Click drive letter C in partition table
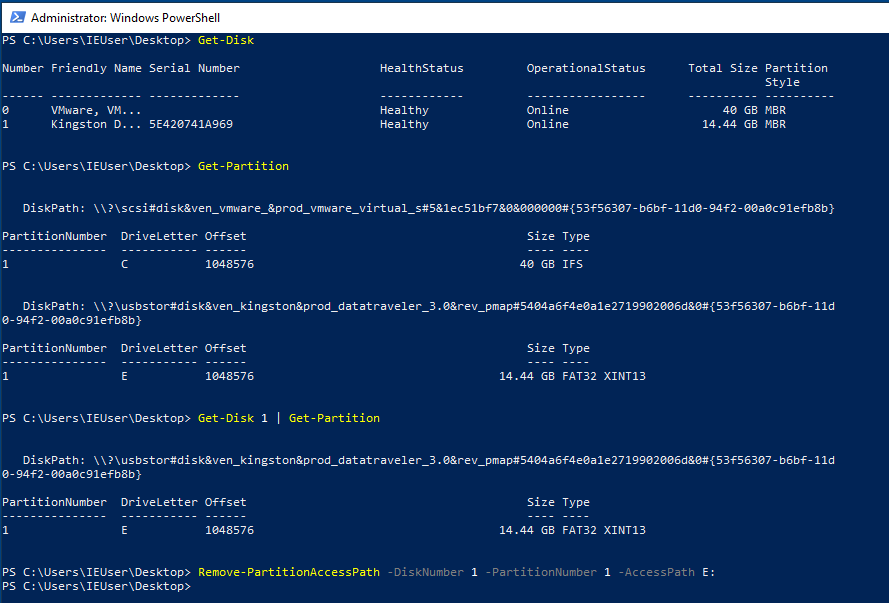889x603 pixels. click(x=125, y=264)
